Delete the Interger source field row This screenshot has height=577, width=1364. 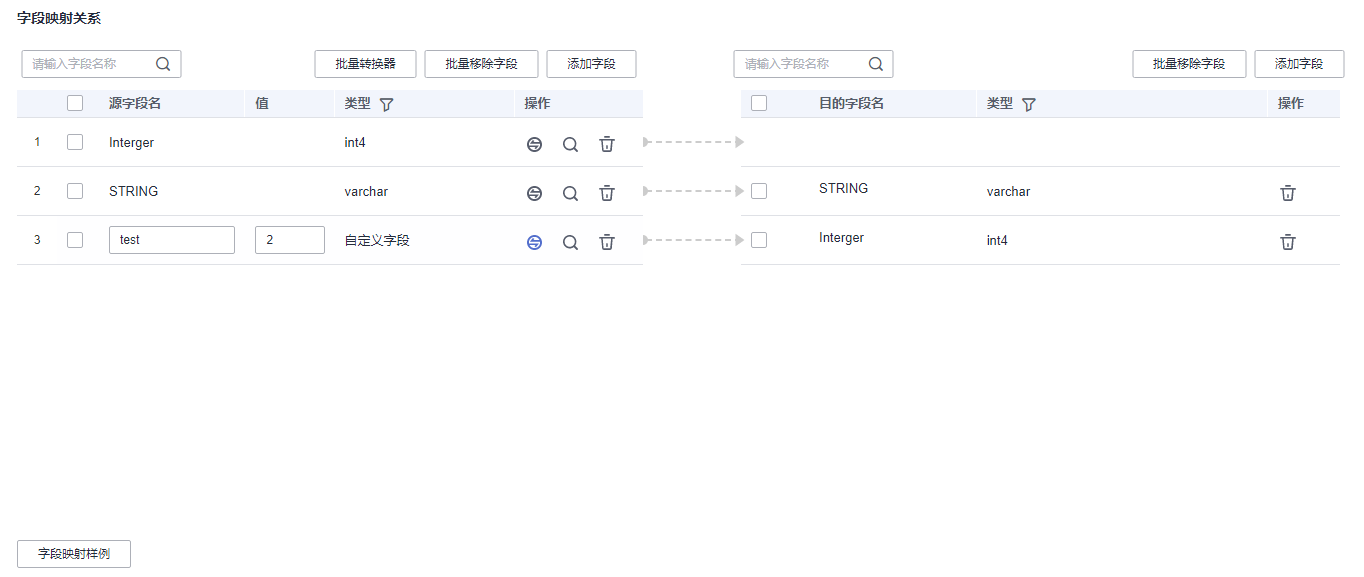click(x=607, y=144)
